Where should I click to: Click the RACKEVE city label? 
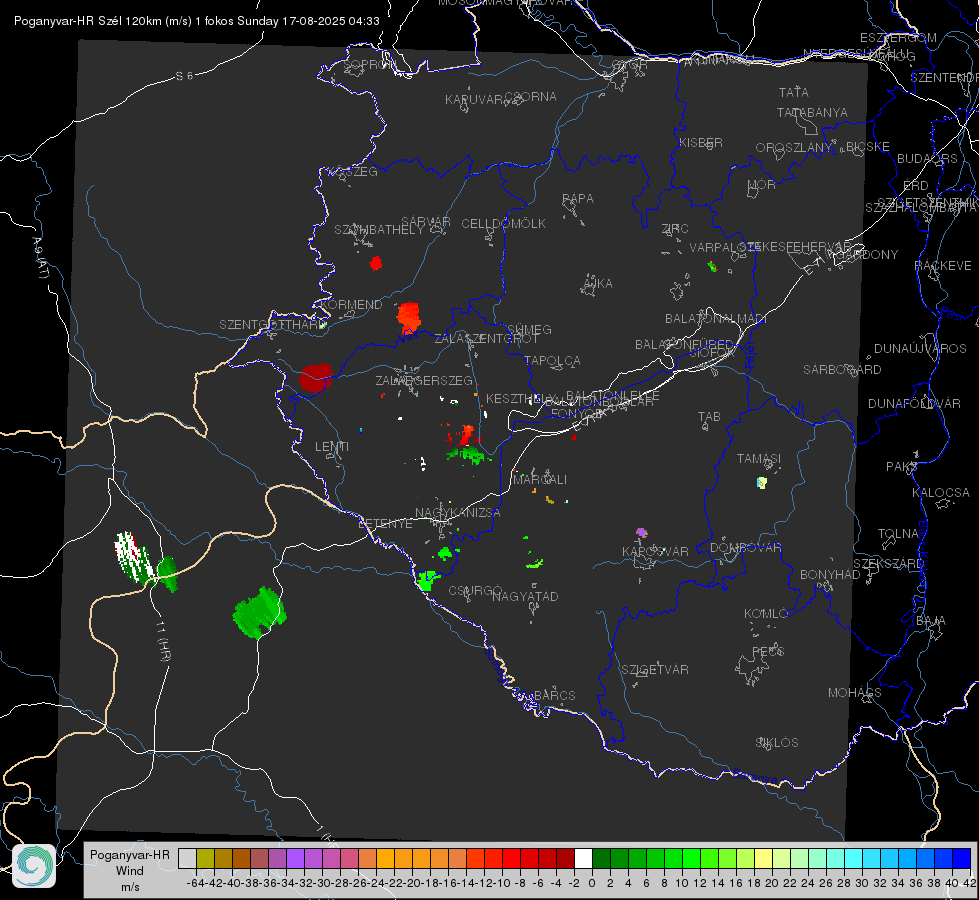pos(943,266)
